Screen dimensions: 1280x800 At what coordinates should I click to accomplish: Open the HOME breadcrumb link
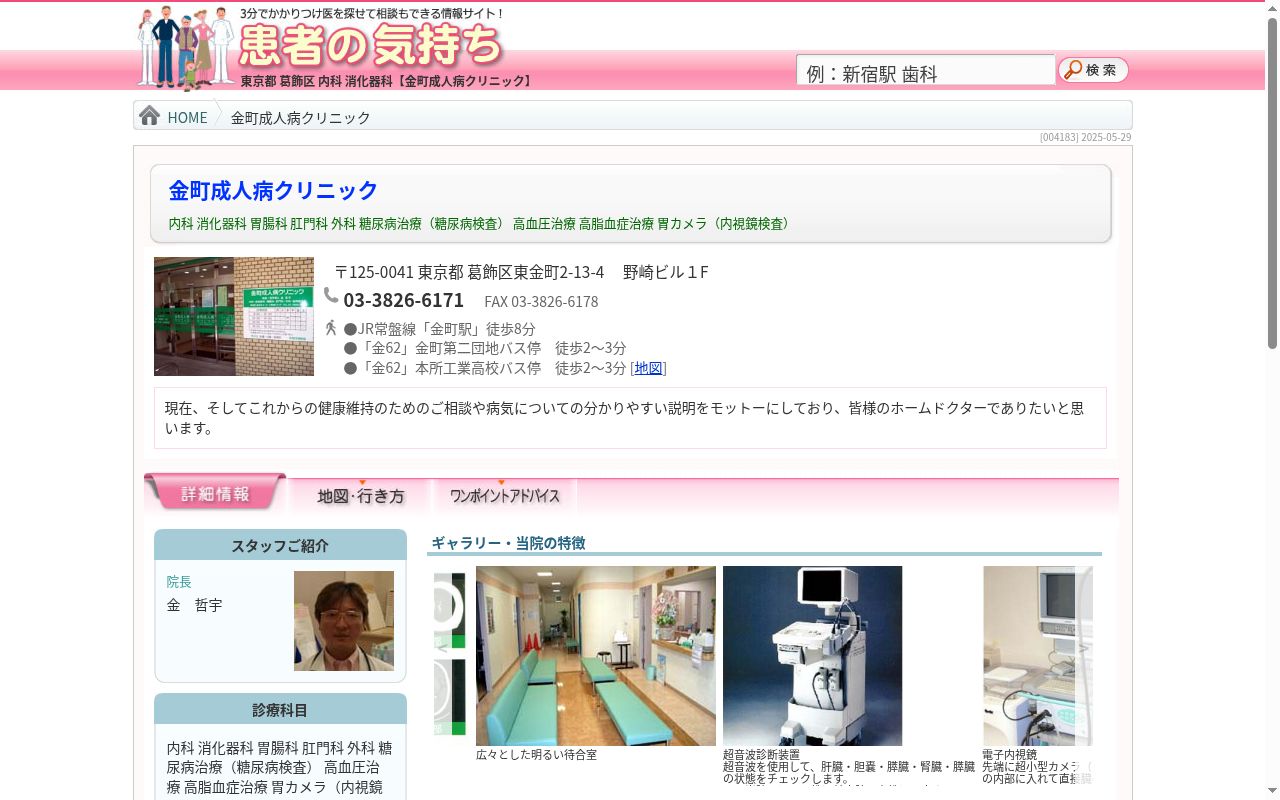click(x=187, y=117)
